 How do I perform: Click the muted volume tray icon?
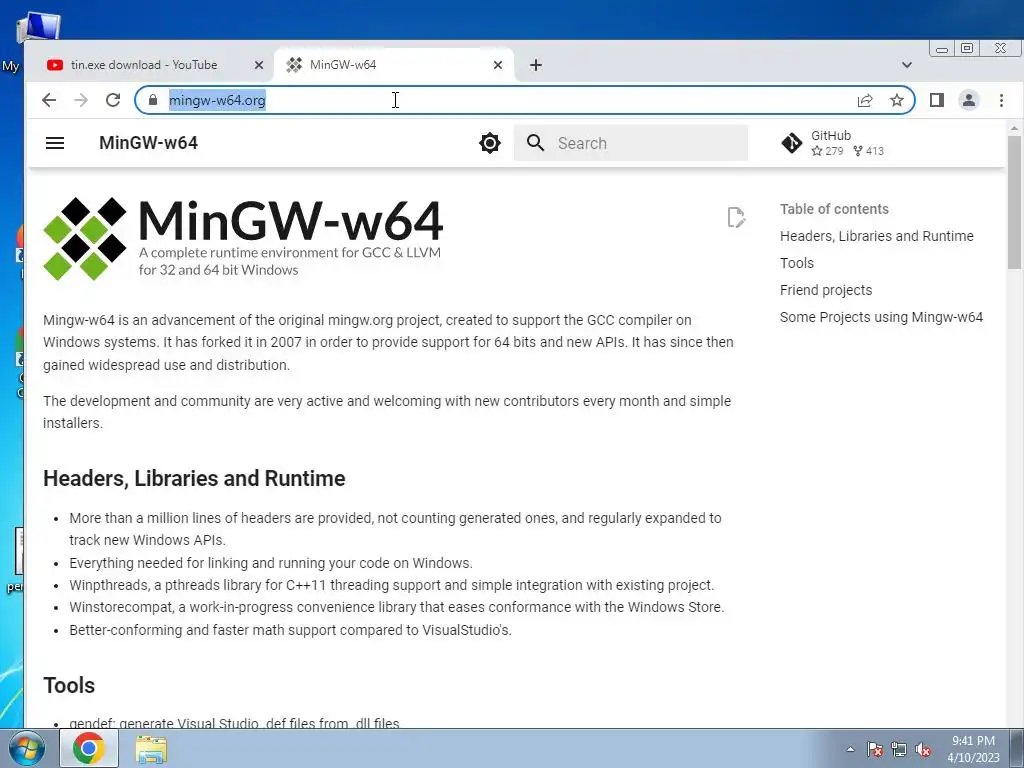(x=923, y=749)
